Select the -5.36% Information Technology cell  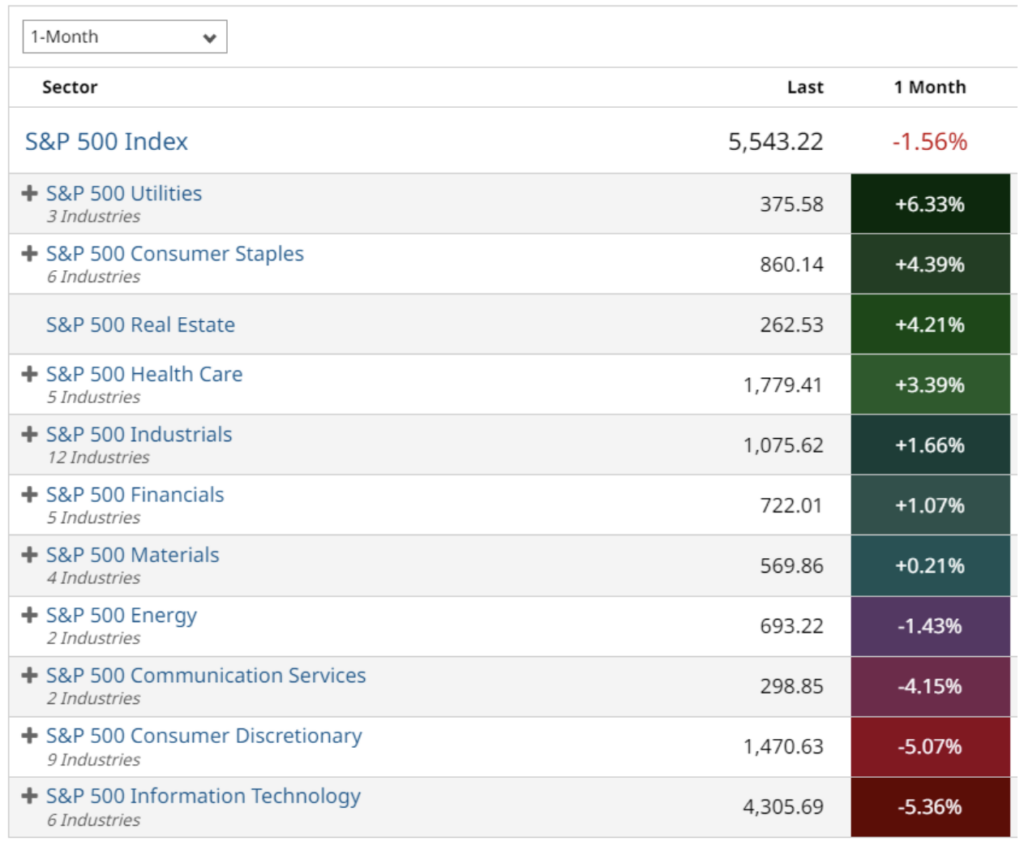pos(930,807)
